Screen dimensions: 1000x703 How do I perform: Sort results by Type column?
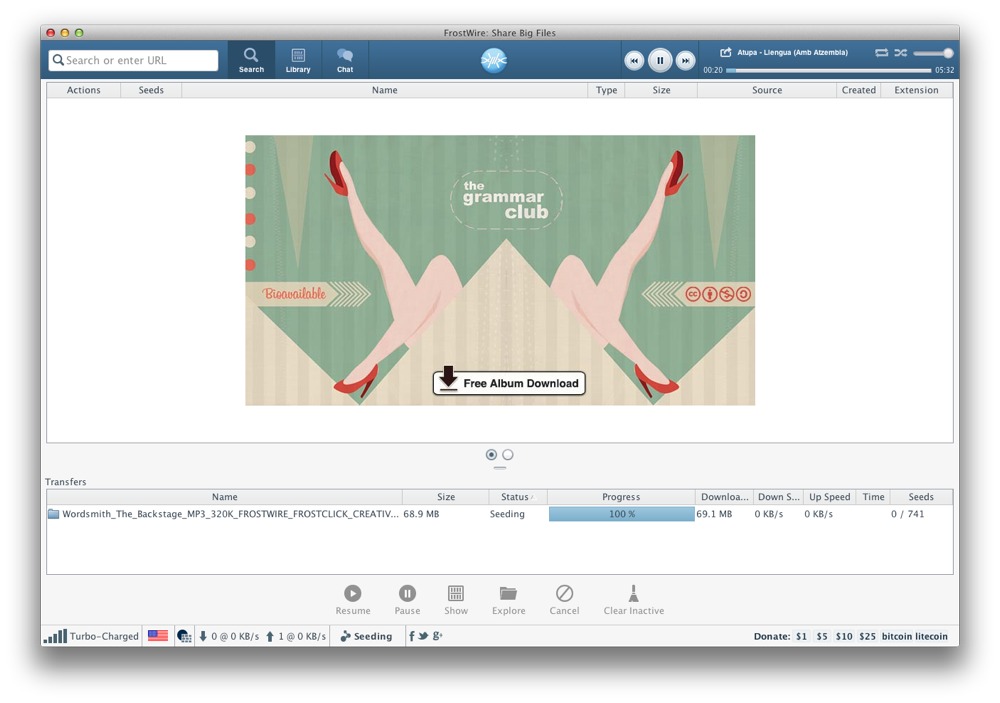pyautogui.click(x=607, y=90)
